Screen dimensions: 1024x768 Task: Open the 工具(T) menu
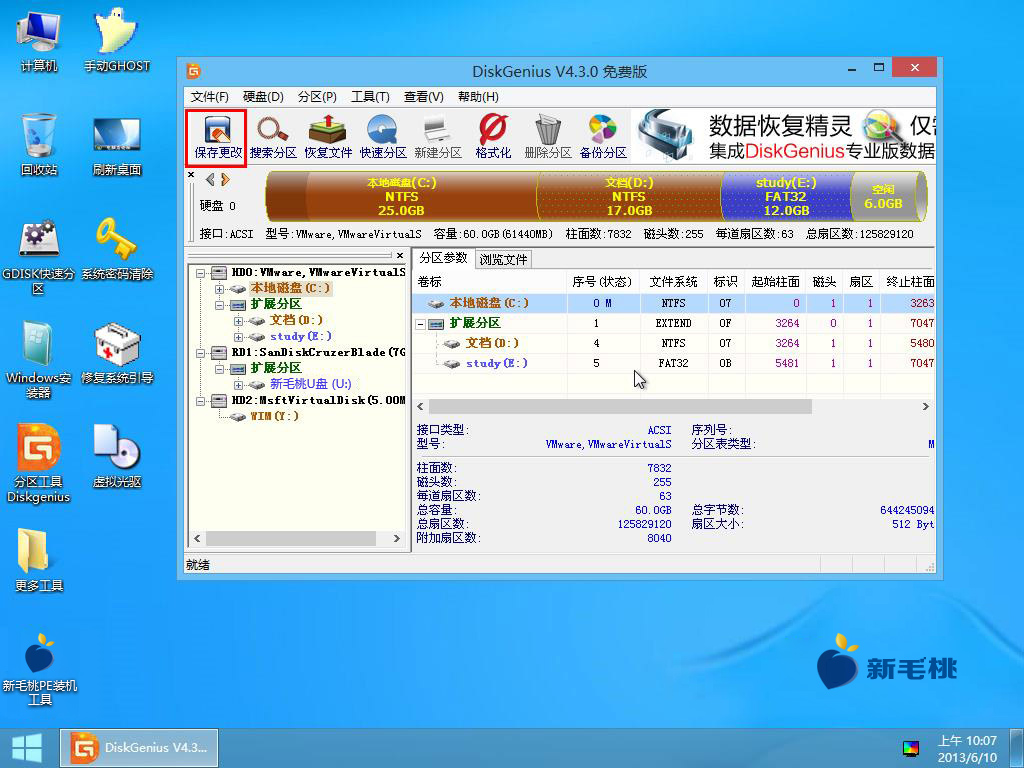point(370,97)
